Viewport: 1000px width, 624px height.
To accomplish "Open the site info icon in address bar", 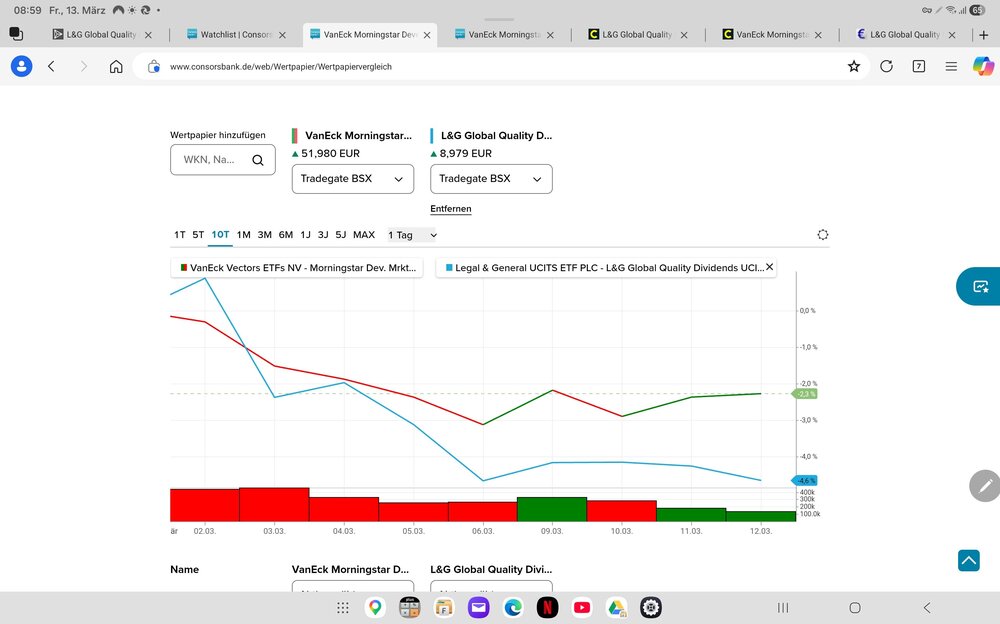I will pyautogui.click(x=154, y=66).
